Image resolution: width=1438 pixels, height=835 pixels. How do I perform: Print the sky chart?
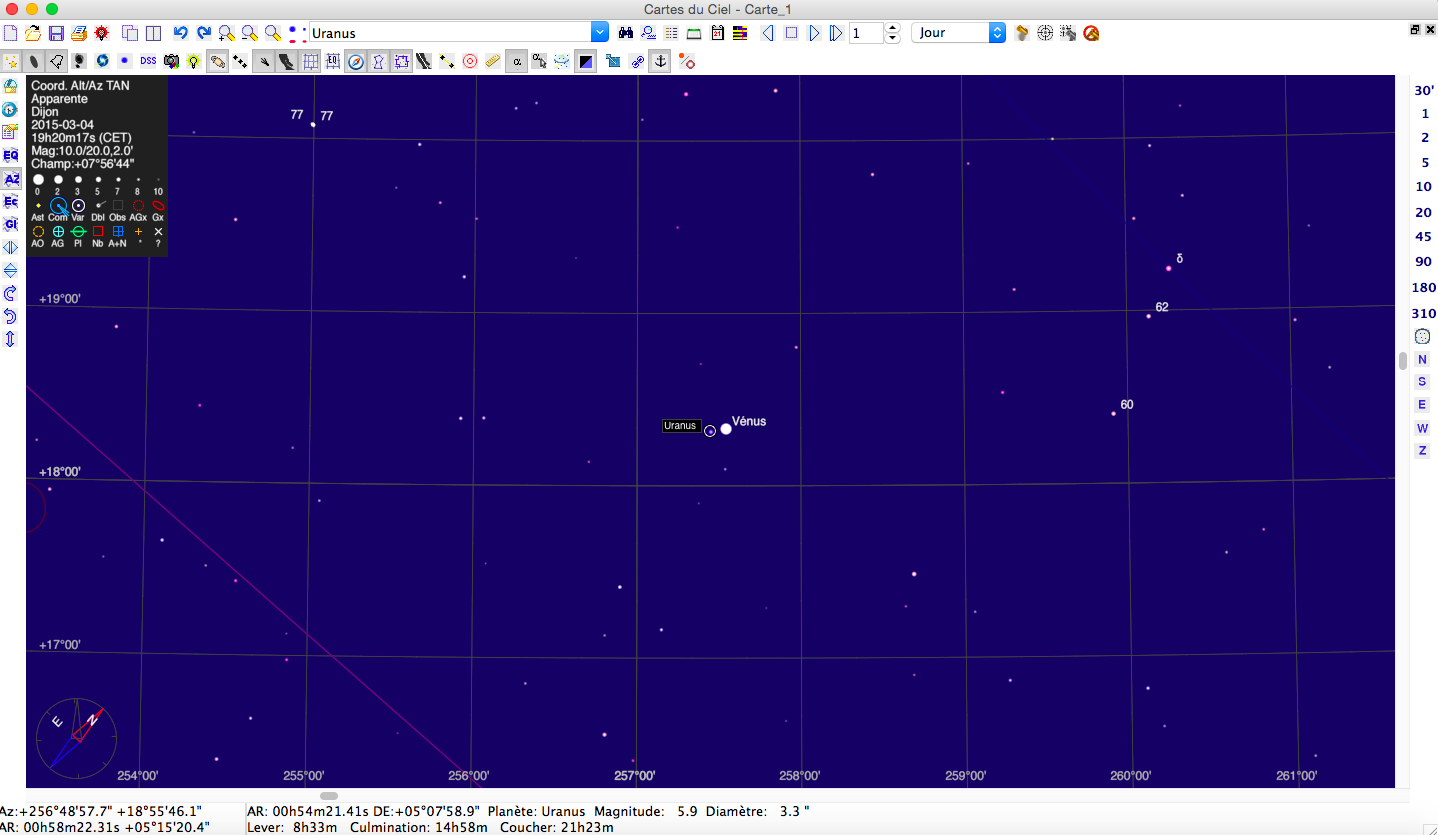click(79, 33)
